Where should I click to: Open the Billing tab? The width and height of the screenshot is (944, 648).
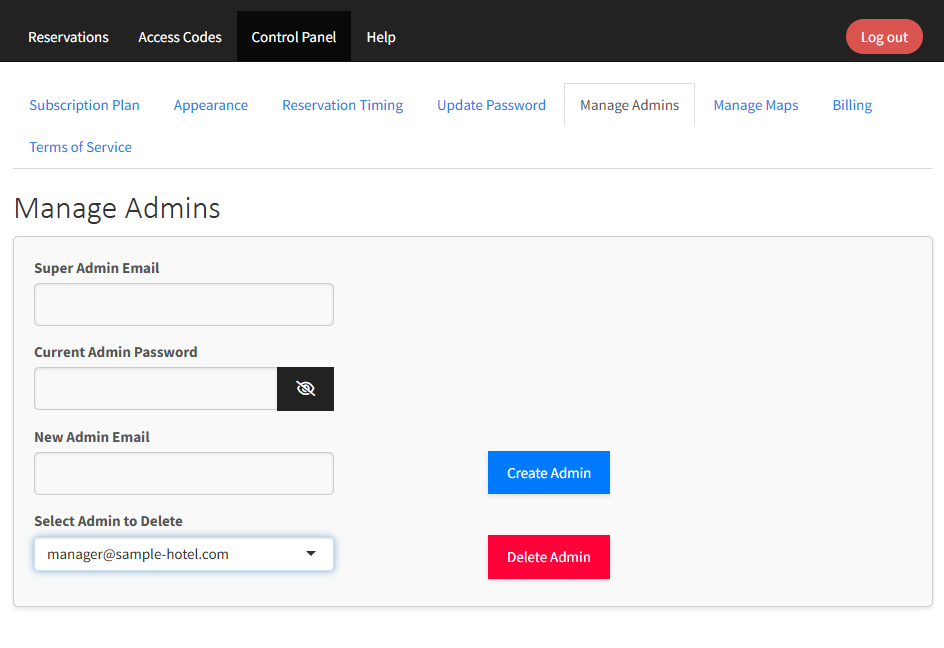click(x=852, y=104)
